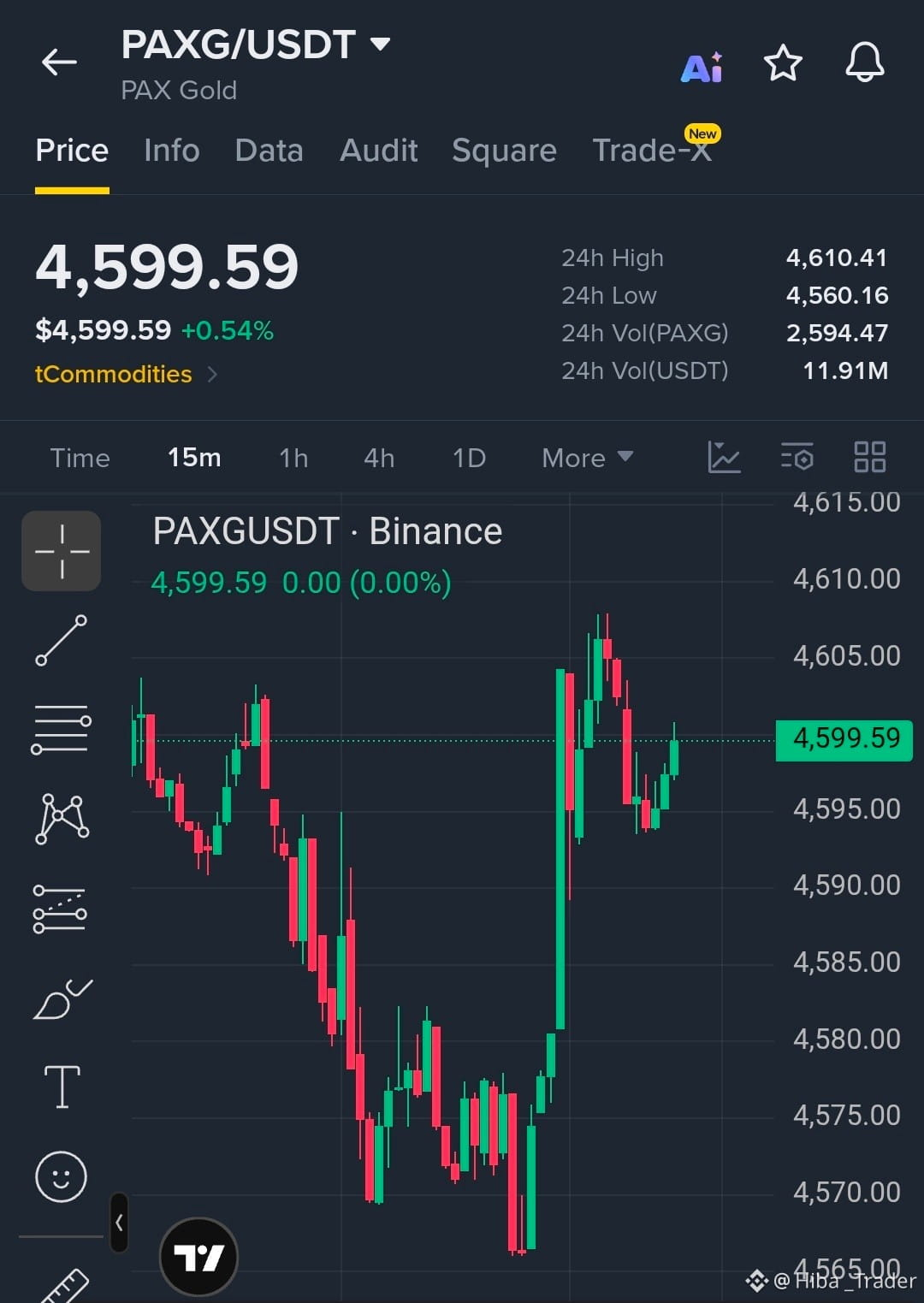Tap the 24h Vol(USDT) value 11.91M
Viewport: 924px width, 1303px height.
click(845, 370)
